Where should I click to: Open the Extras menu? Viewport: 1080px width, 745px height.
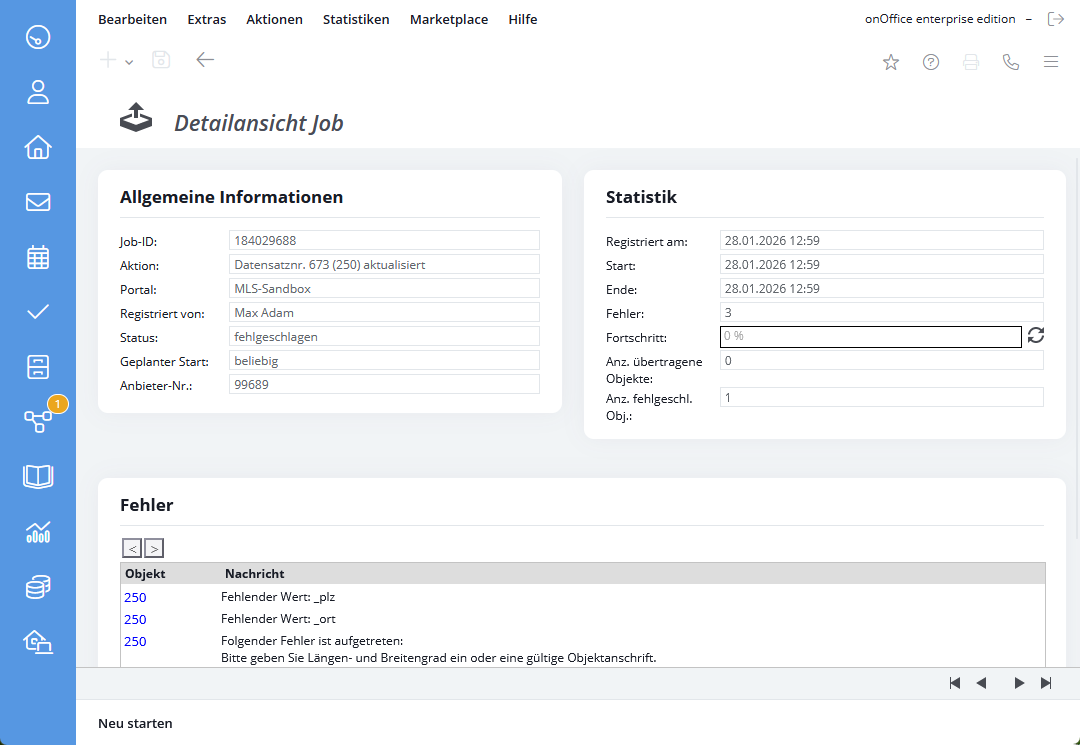click(207, 19)
